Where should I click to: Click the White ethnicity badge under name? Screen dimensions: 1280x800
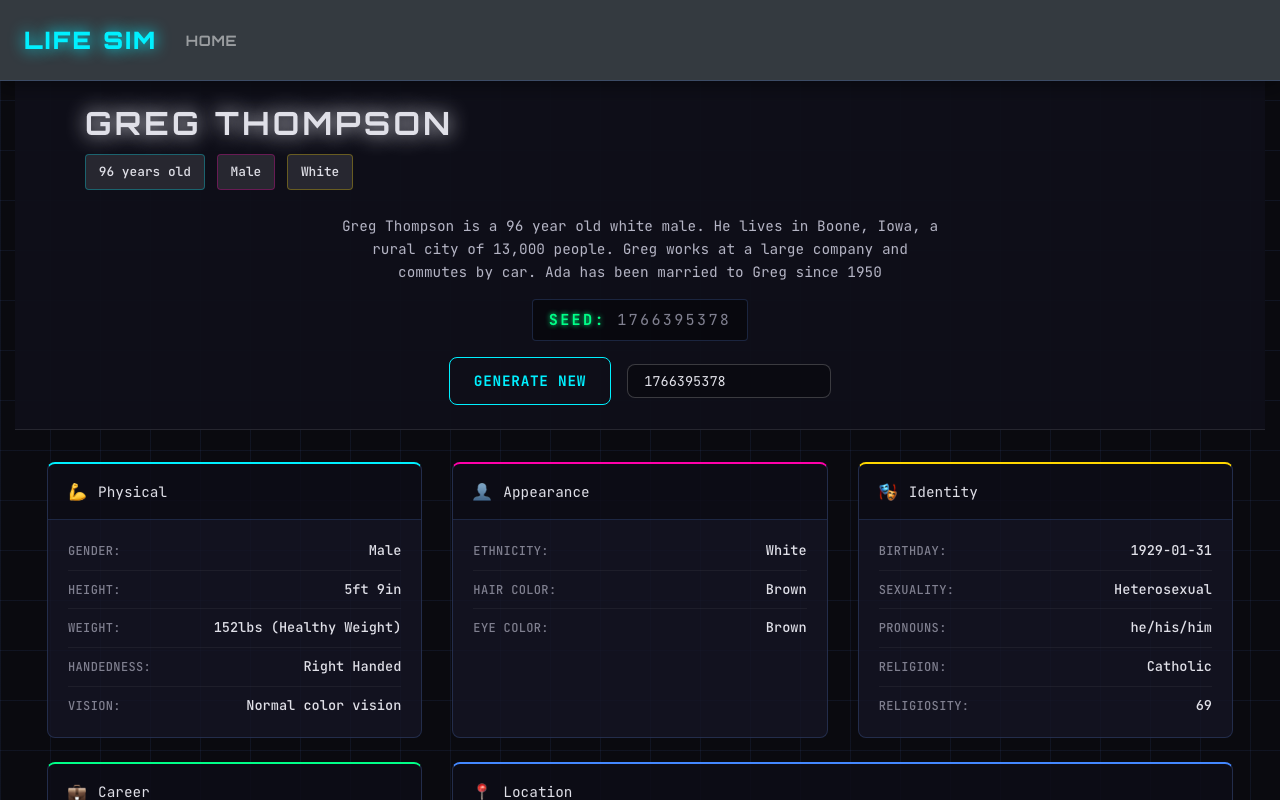320,172
